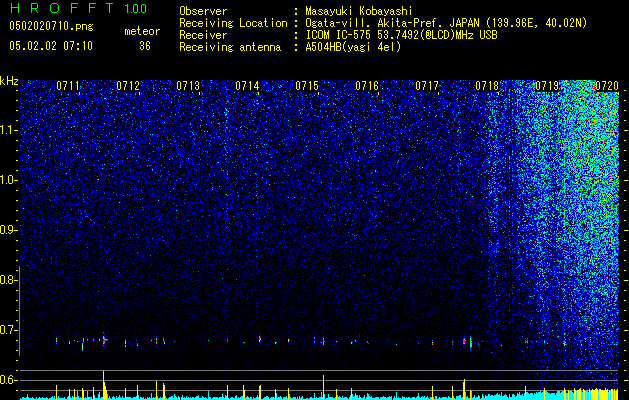Viewport: 629px width, 400px height.
Task: Click the 0711 time marker
Action: [x=68, y=85]
